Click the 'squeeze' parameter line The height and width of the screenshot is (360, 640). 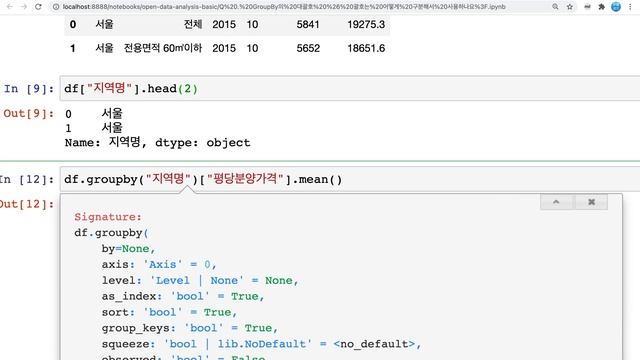(x=261, y=344)
